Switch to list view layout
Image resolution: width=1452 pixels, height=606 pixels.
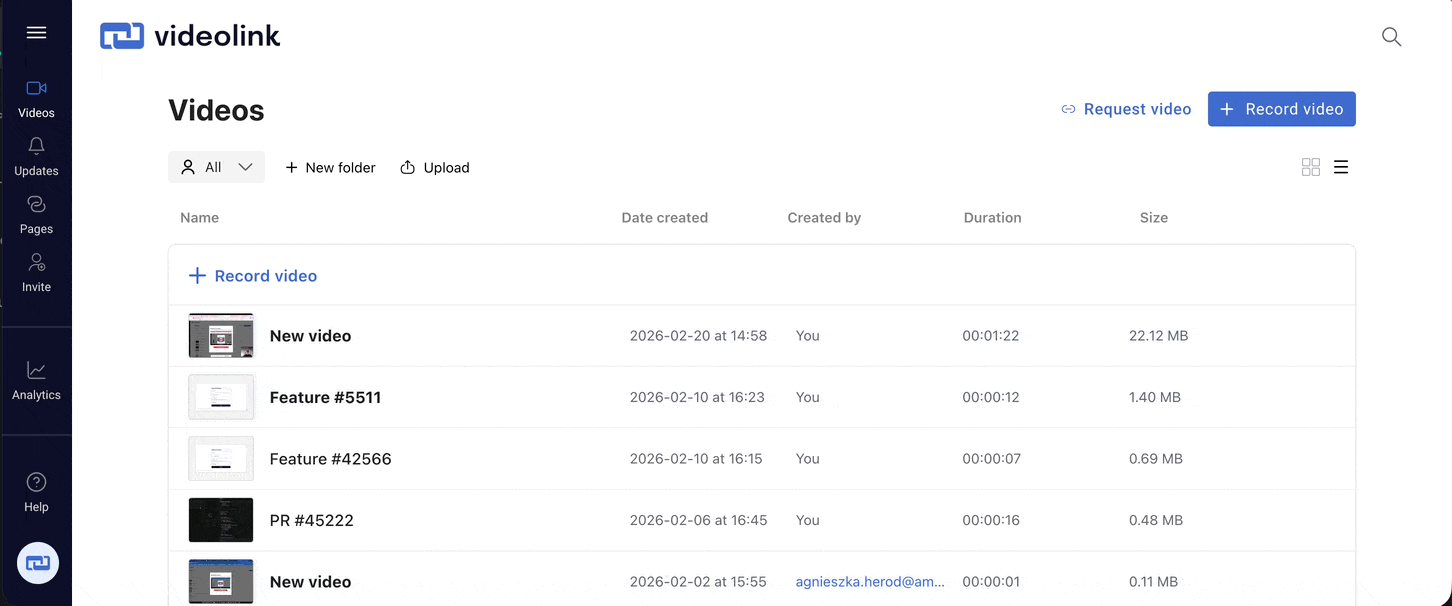click(1341, 167)
